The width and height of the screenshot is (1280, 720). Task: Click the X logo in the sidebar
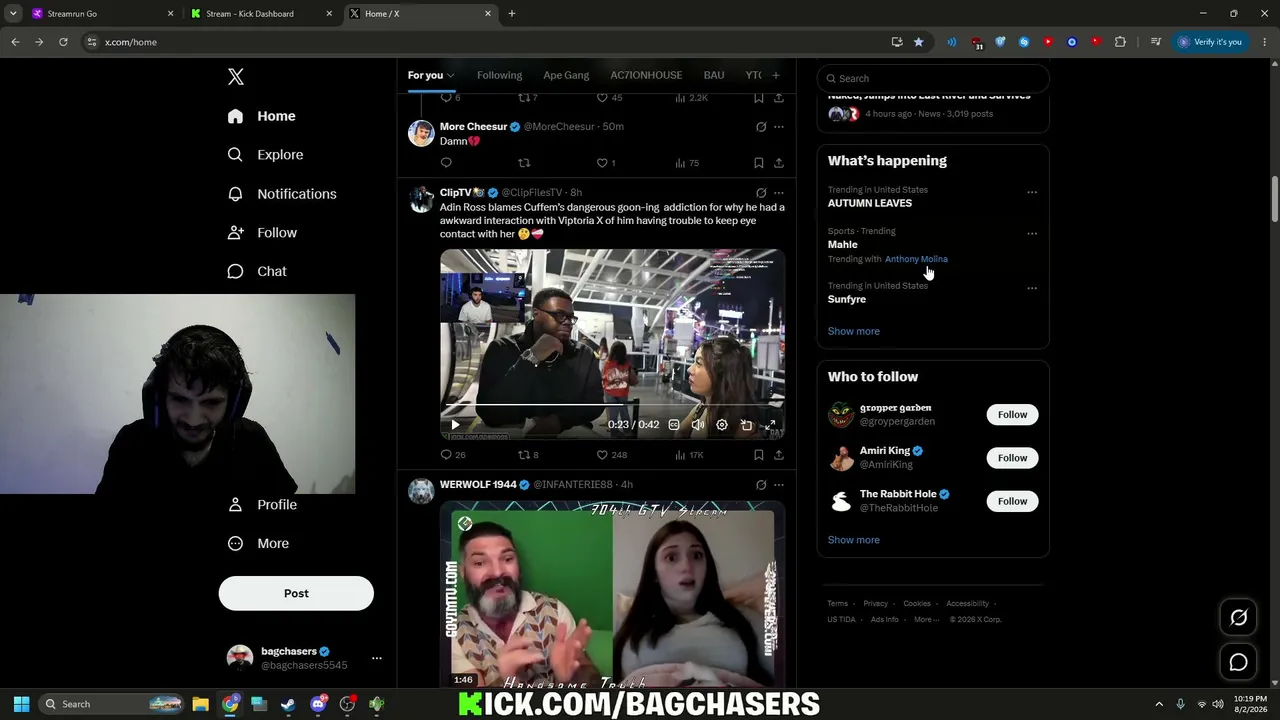[x=236, y=77]
